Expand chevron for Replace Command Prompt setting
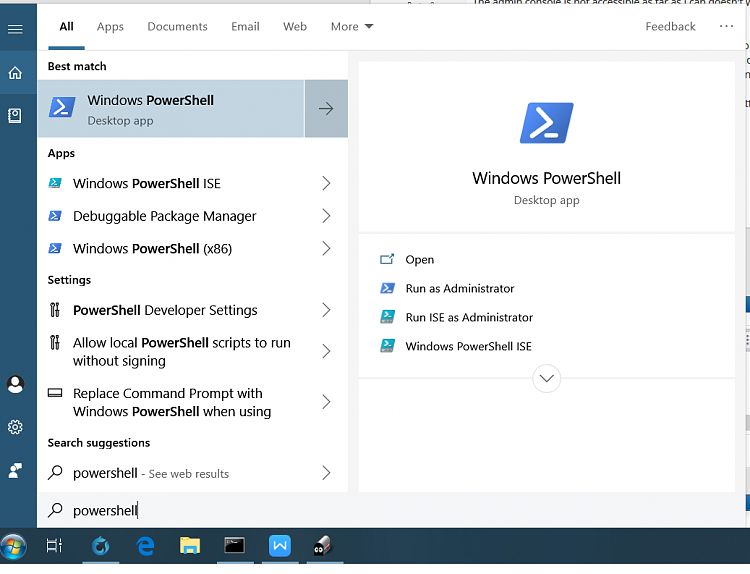The height and width of the screenshot is (574, 750). 326,402
